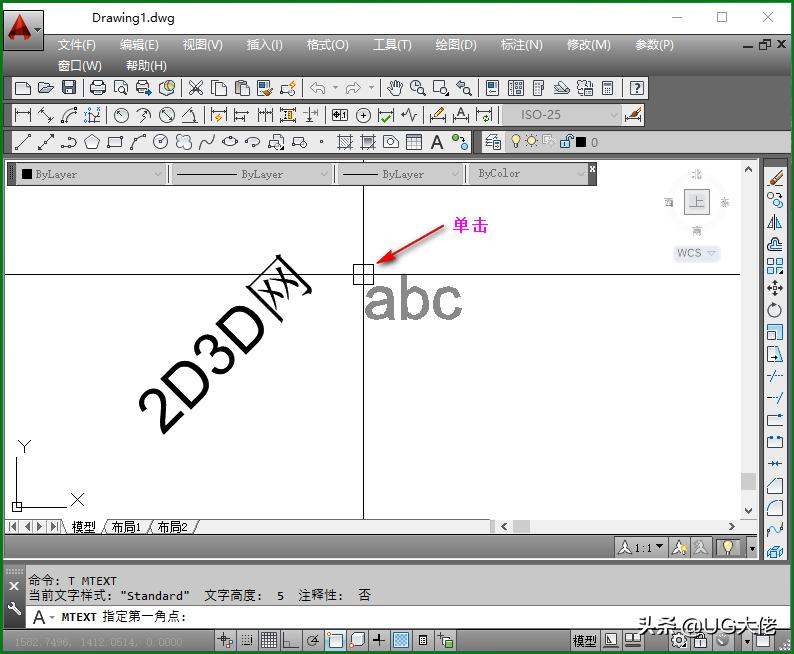794x654 pixels.
Task: Toggle Snap Mode in status bar
Action: [247, 641]
